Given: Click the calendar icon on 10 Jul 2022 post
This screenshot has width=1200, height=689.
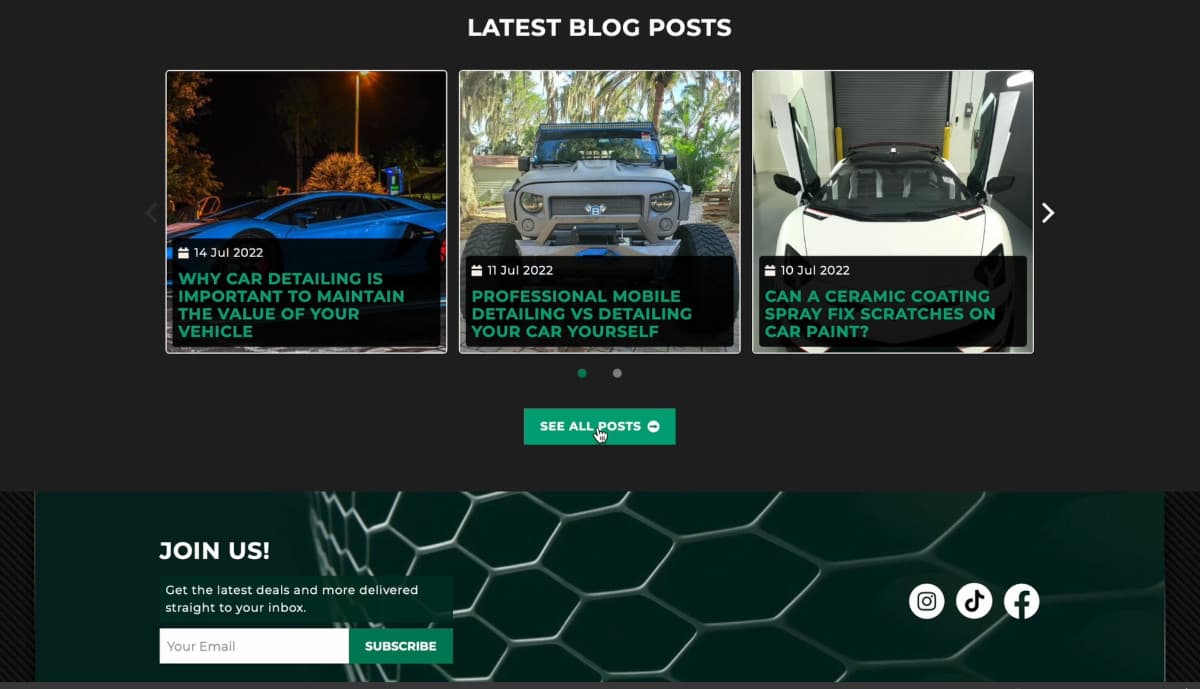Looking at the screenshot, I should (770, 270).
